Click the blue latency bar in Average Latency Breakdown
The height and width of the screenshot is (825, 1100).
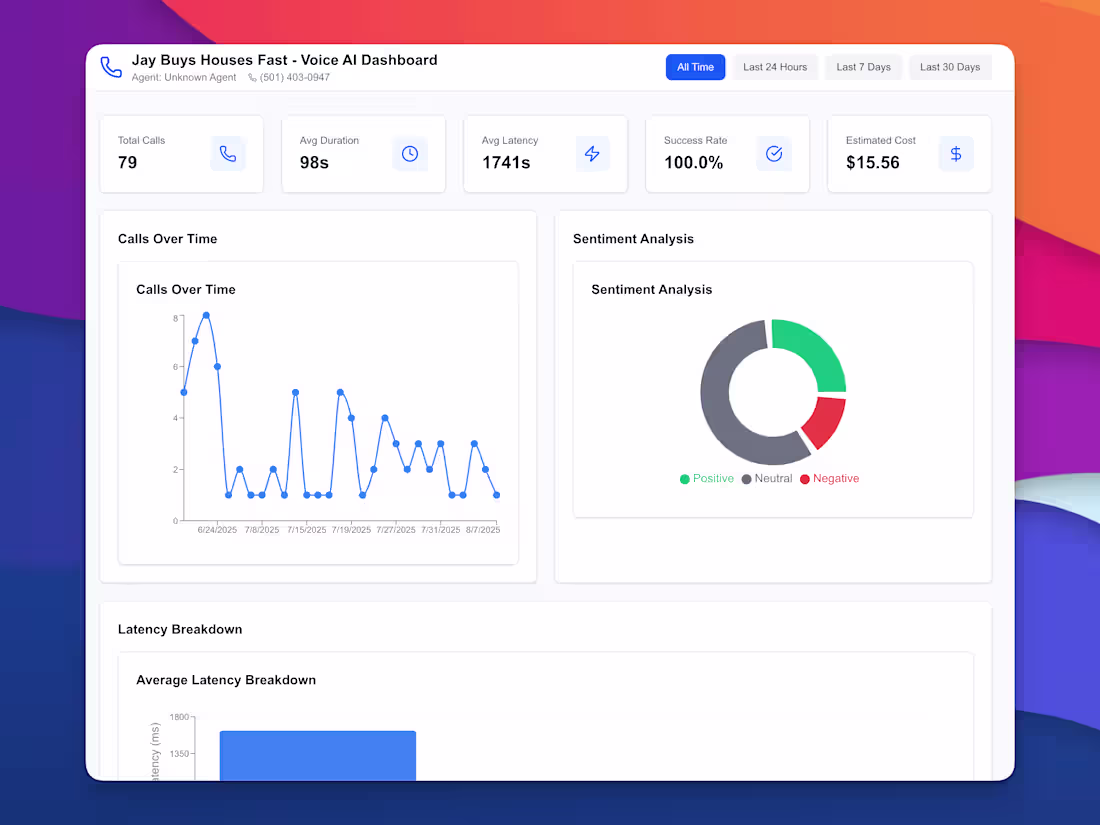[x=317, y=755]
